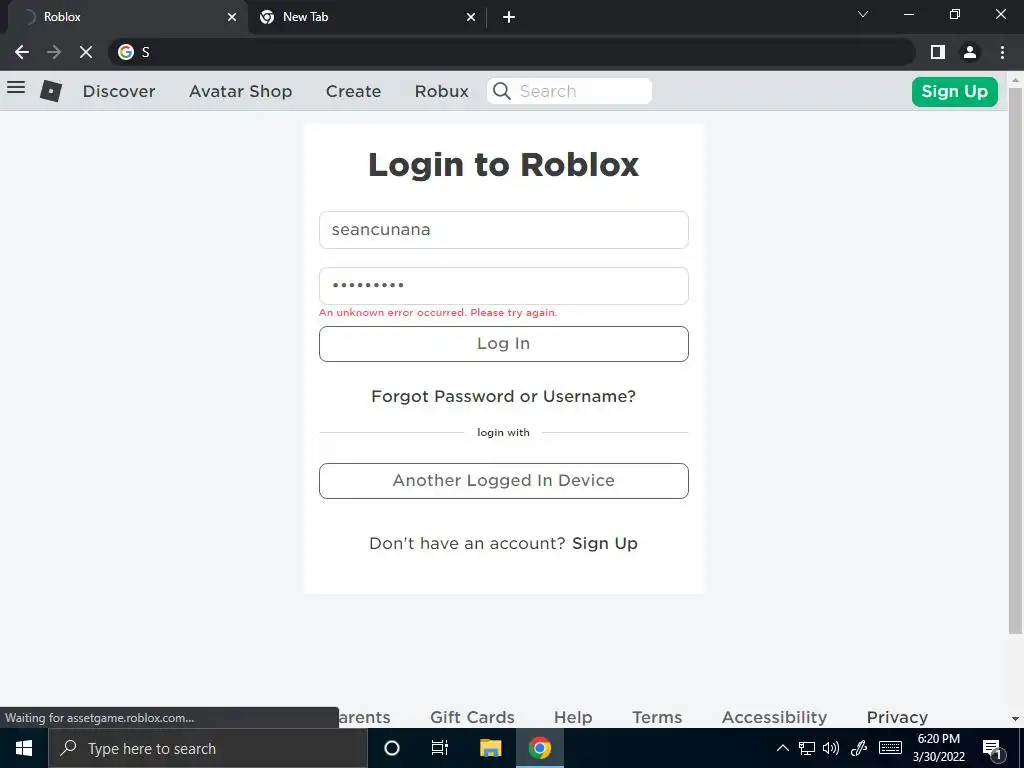Close the New Tab tab
The image size is (1024, 768).
click(x=471, y=17)
